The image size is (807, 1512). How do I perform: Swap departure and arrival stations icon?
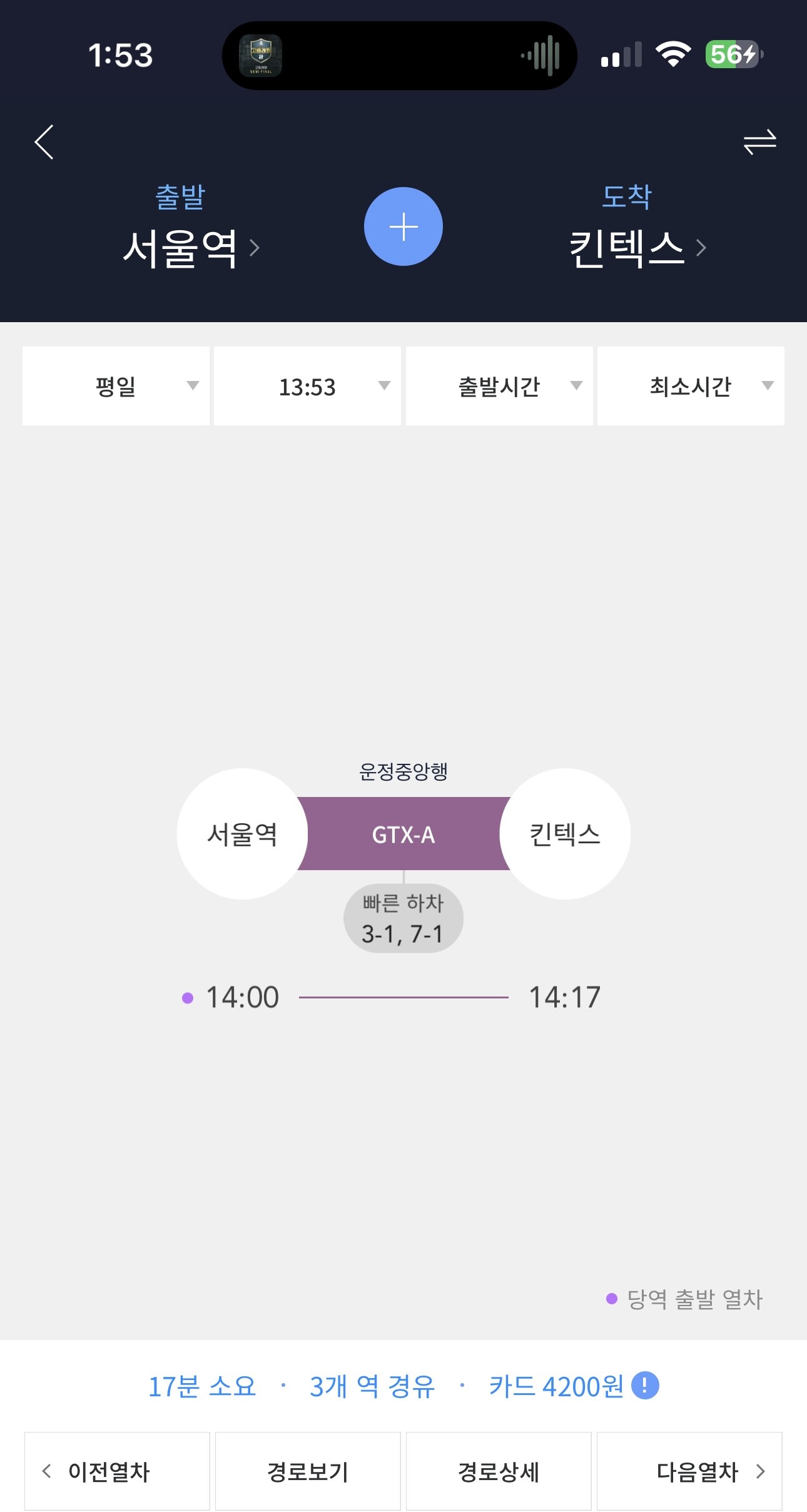pos(759,142)
